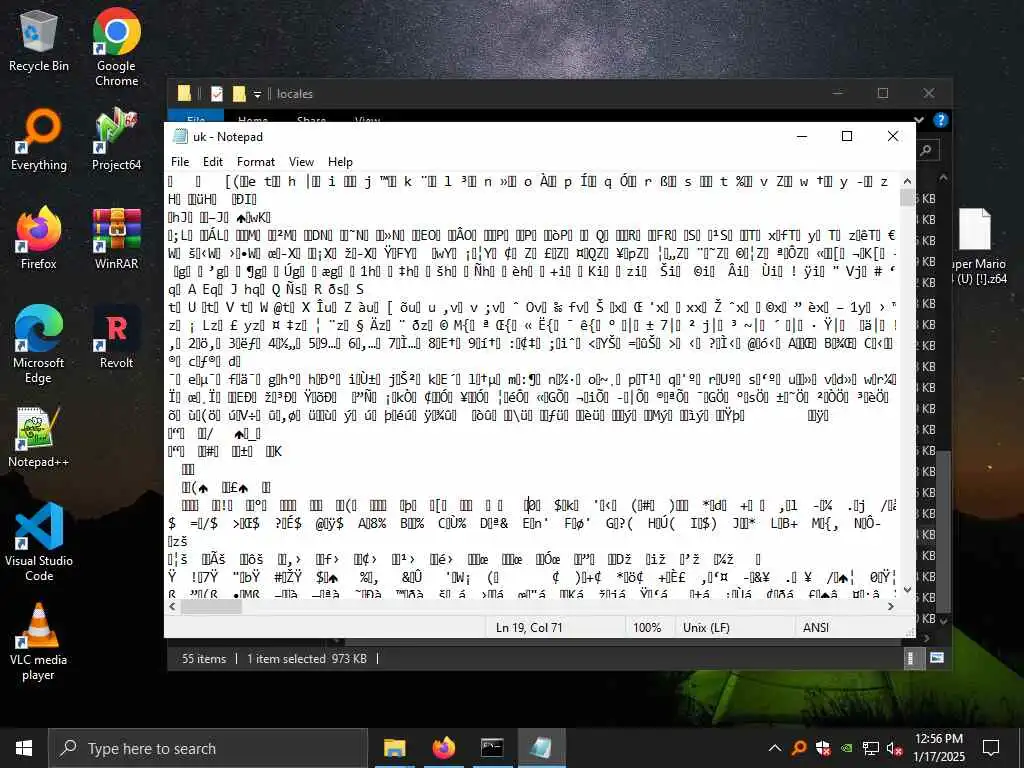Image resolution: width=1024 pixels, height=768 pixels.
Task: Open the Firefox desktop shortcut
Action: [x=39, y=238]
